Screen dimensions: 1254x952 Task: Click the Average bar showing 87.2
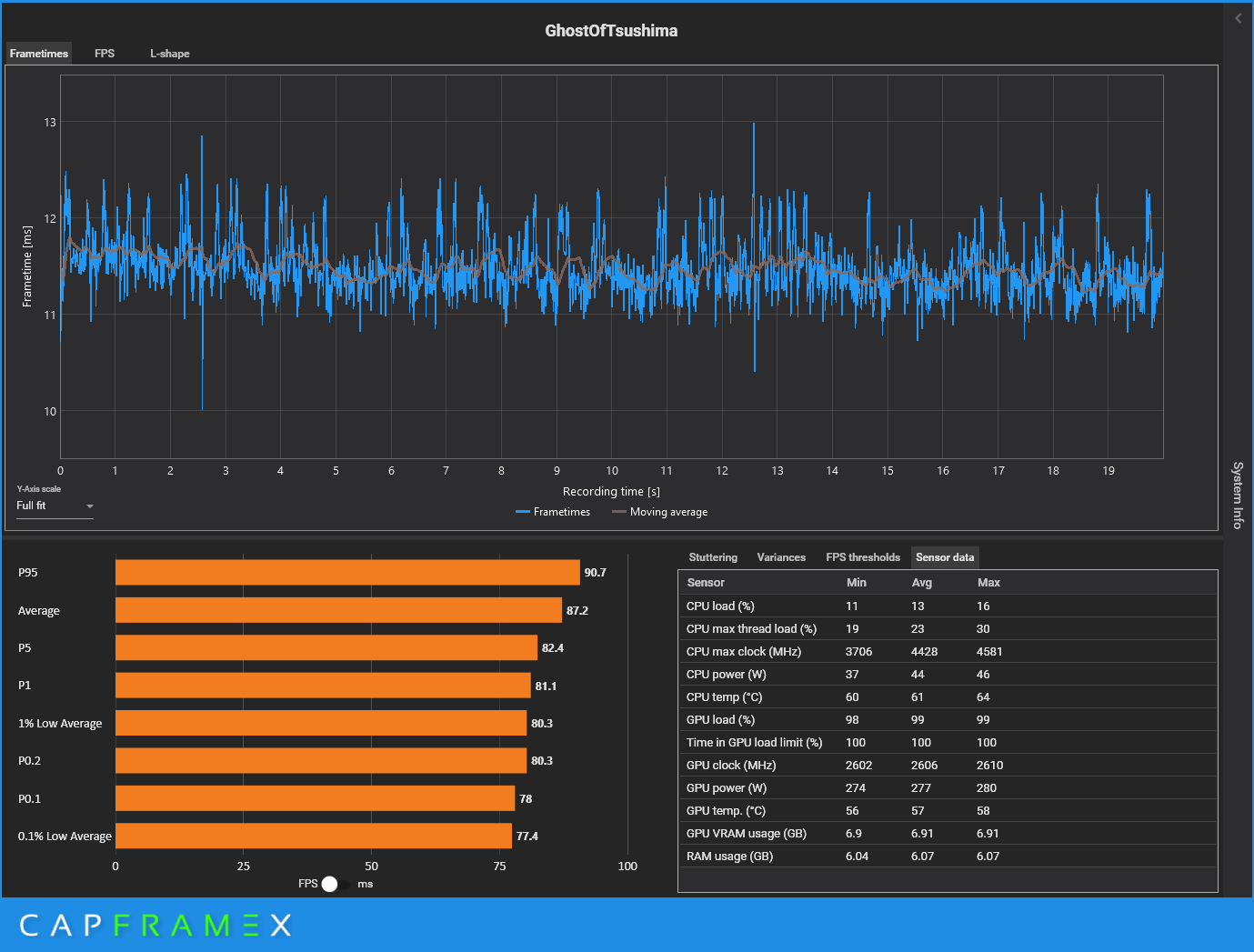[338, 610]
